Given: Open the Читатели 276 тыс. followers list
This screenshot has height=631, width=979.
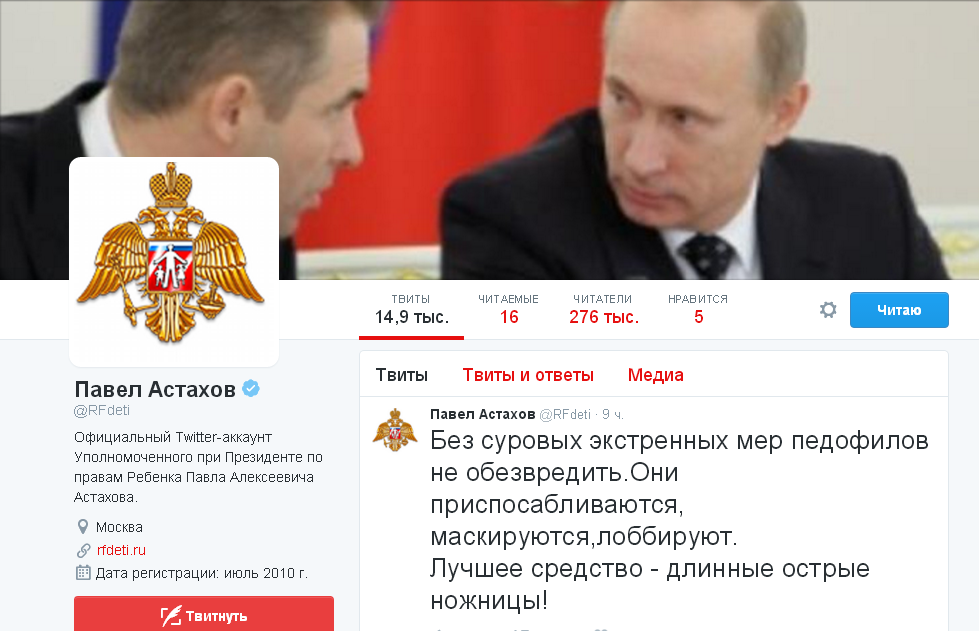Looking at the screenshot, I should 603,310.
